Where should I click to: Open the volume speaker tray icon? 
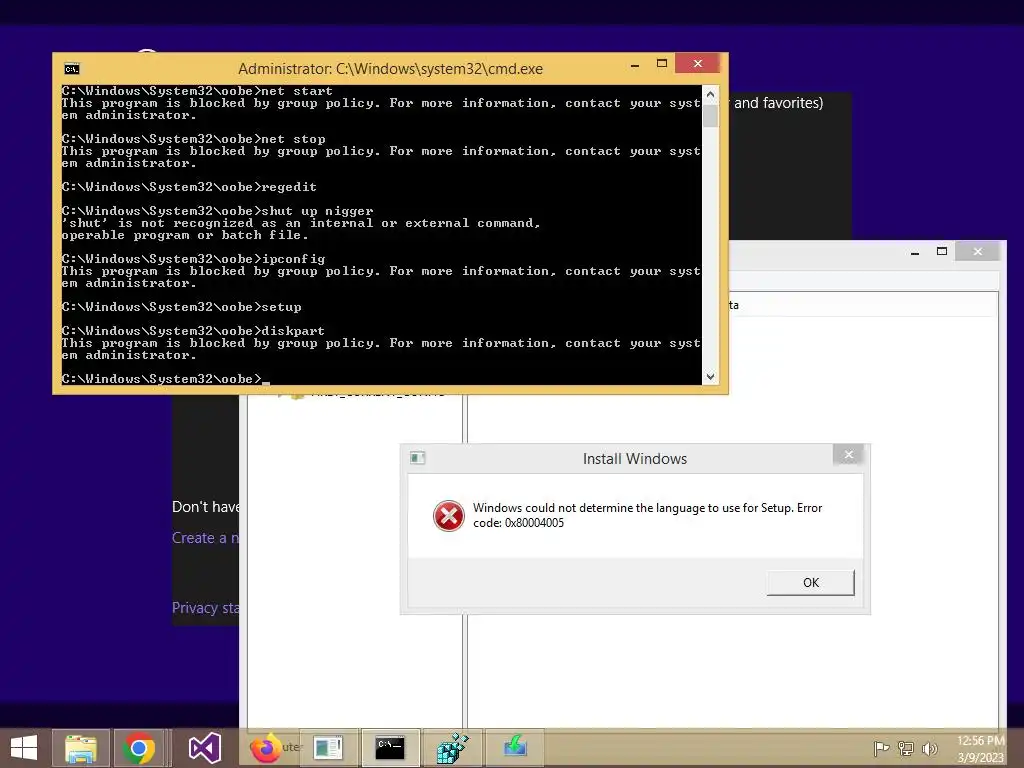pyautogui.click(x=930, y=748)
